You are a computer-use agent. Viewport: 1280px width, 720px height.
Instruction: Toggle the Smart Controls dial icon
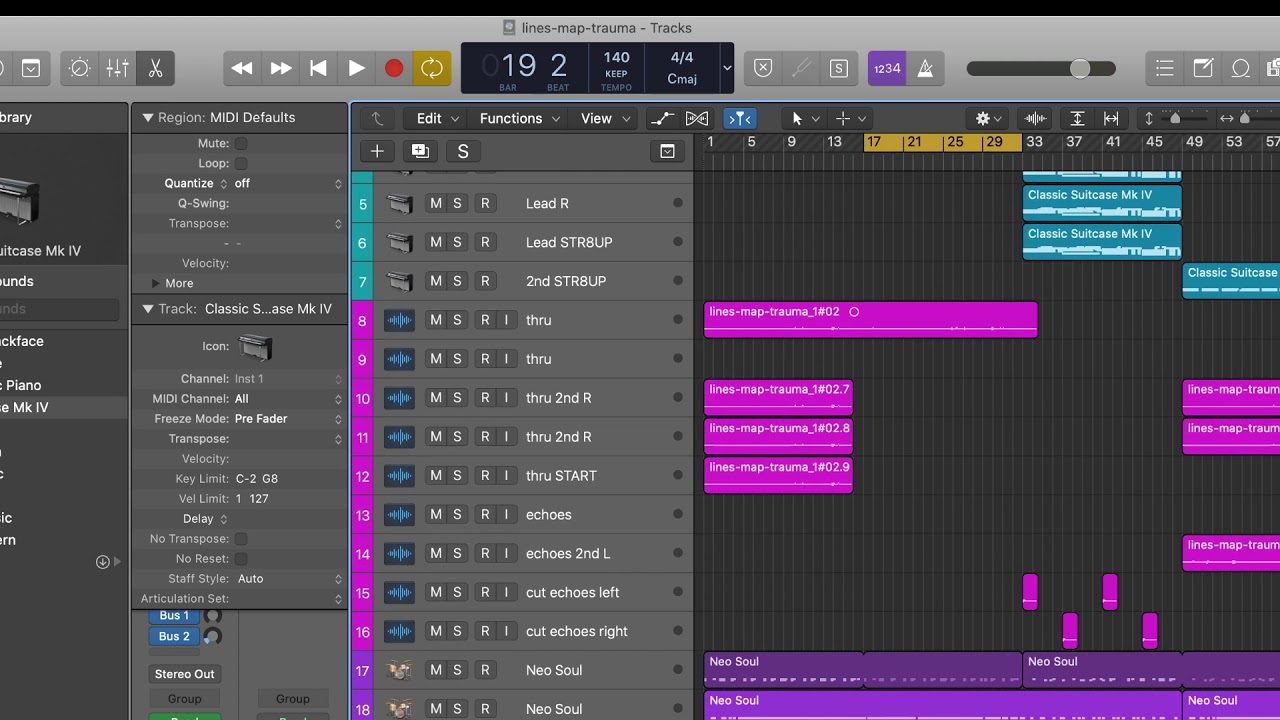point(79,68)
